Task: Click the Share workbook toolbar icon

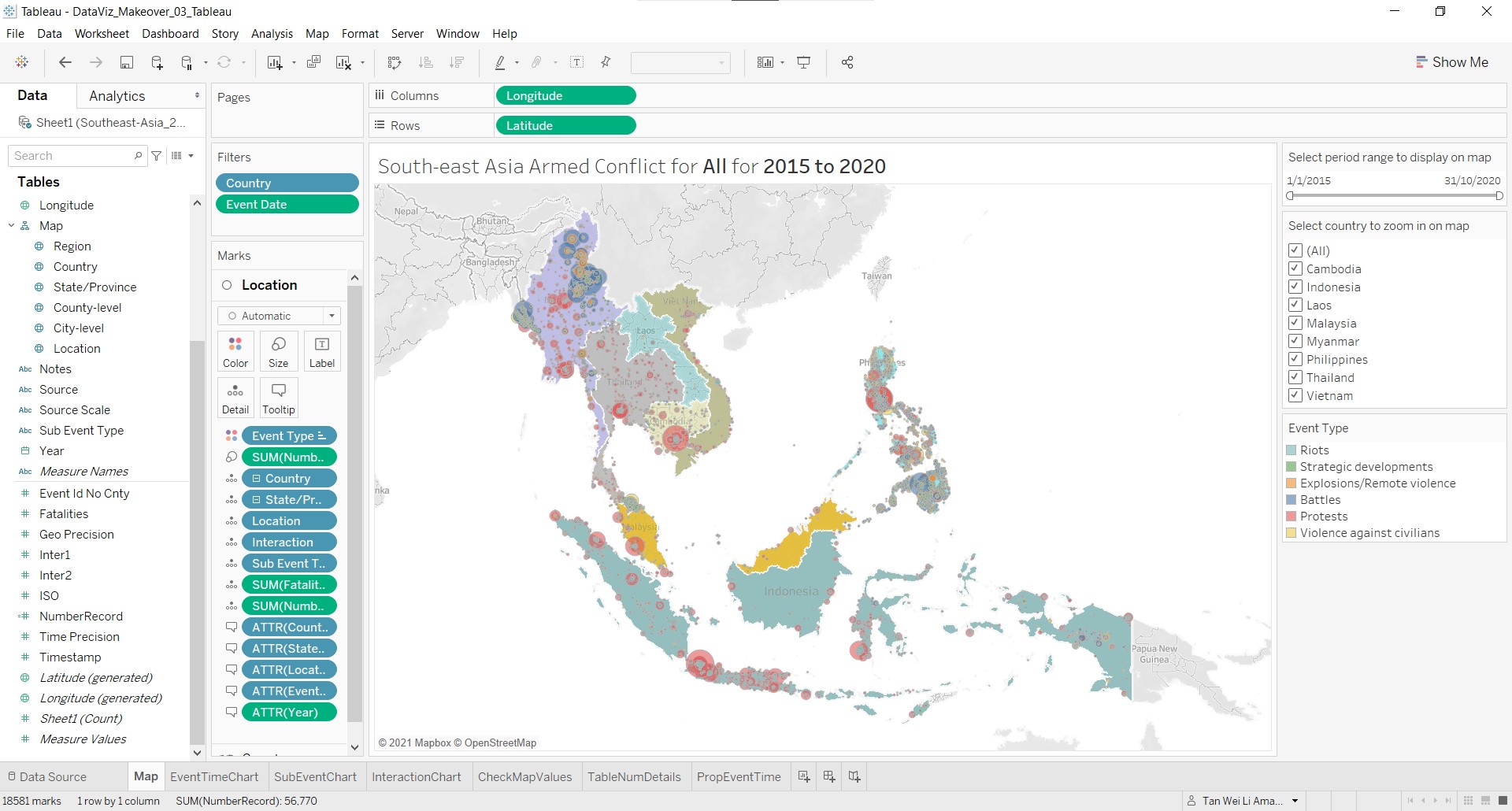Action: [x=847, y=63]
